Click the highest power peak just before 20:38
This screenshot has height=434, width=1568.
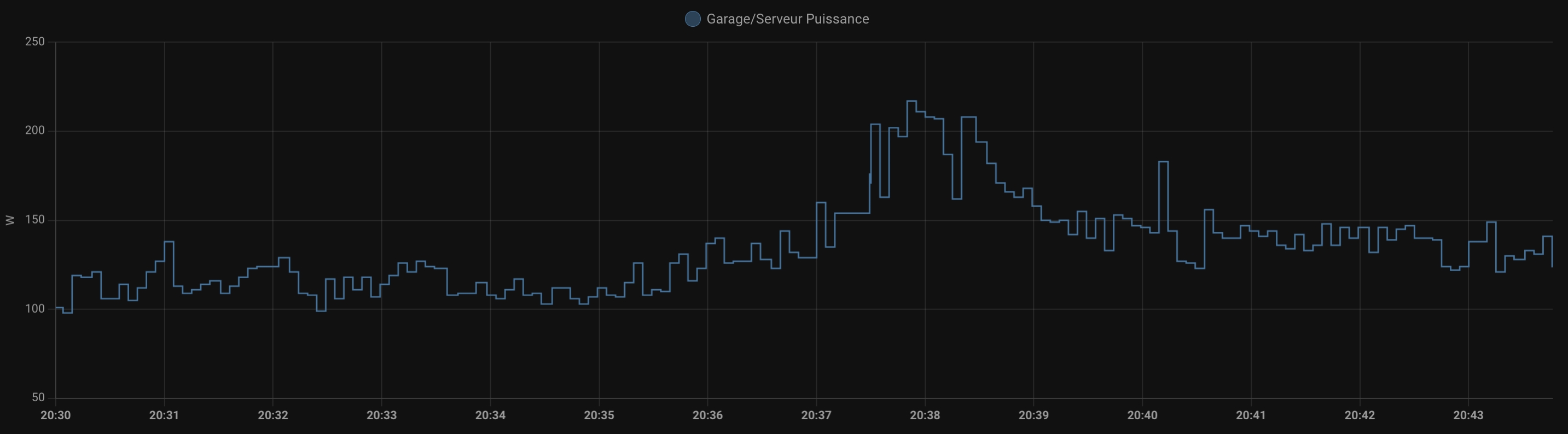tap(911, 102)
